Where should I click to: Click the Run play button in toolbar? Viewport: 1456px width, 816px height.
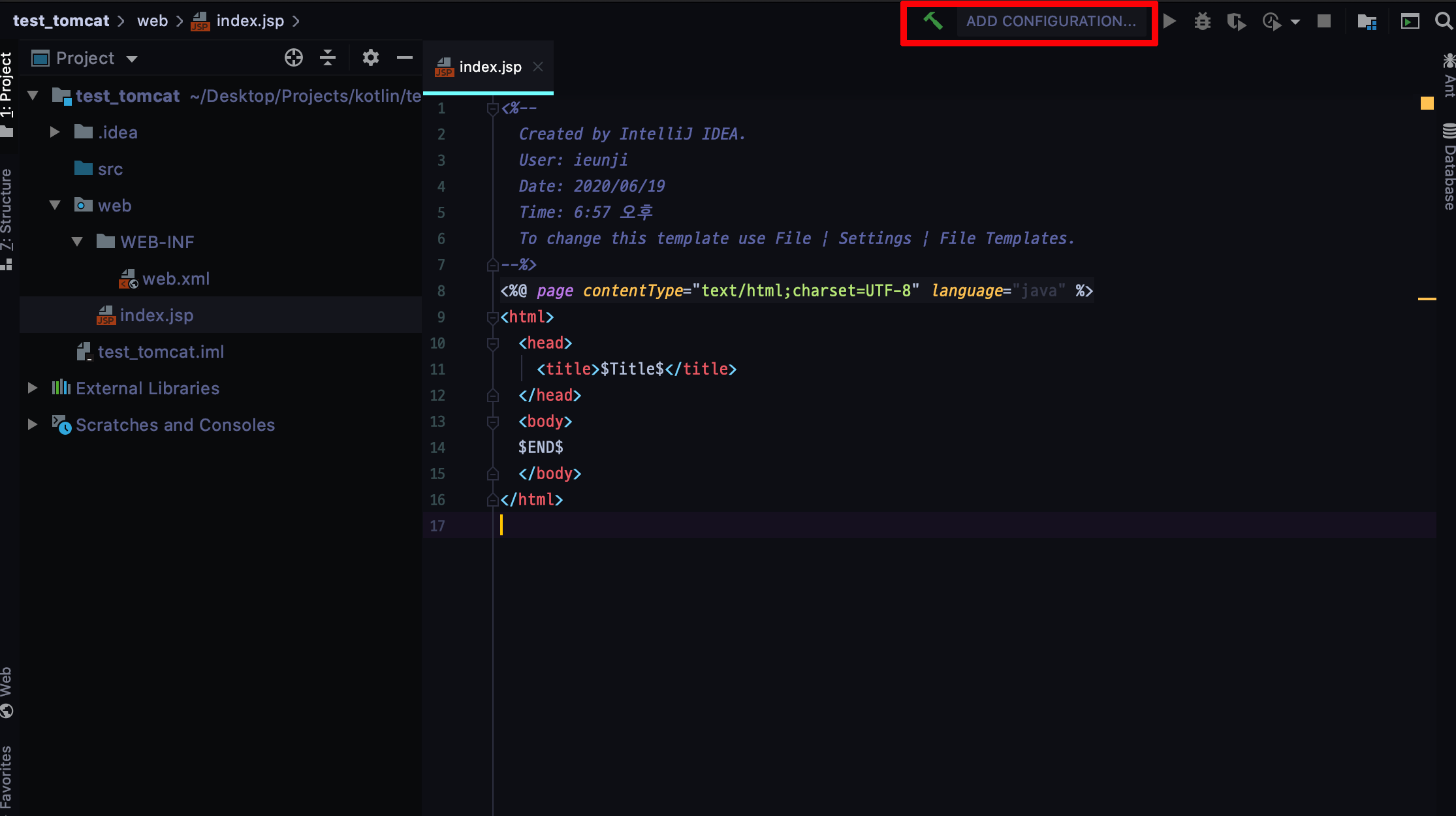[1169, 21]
